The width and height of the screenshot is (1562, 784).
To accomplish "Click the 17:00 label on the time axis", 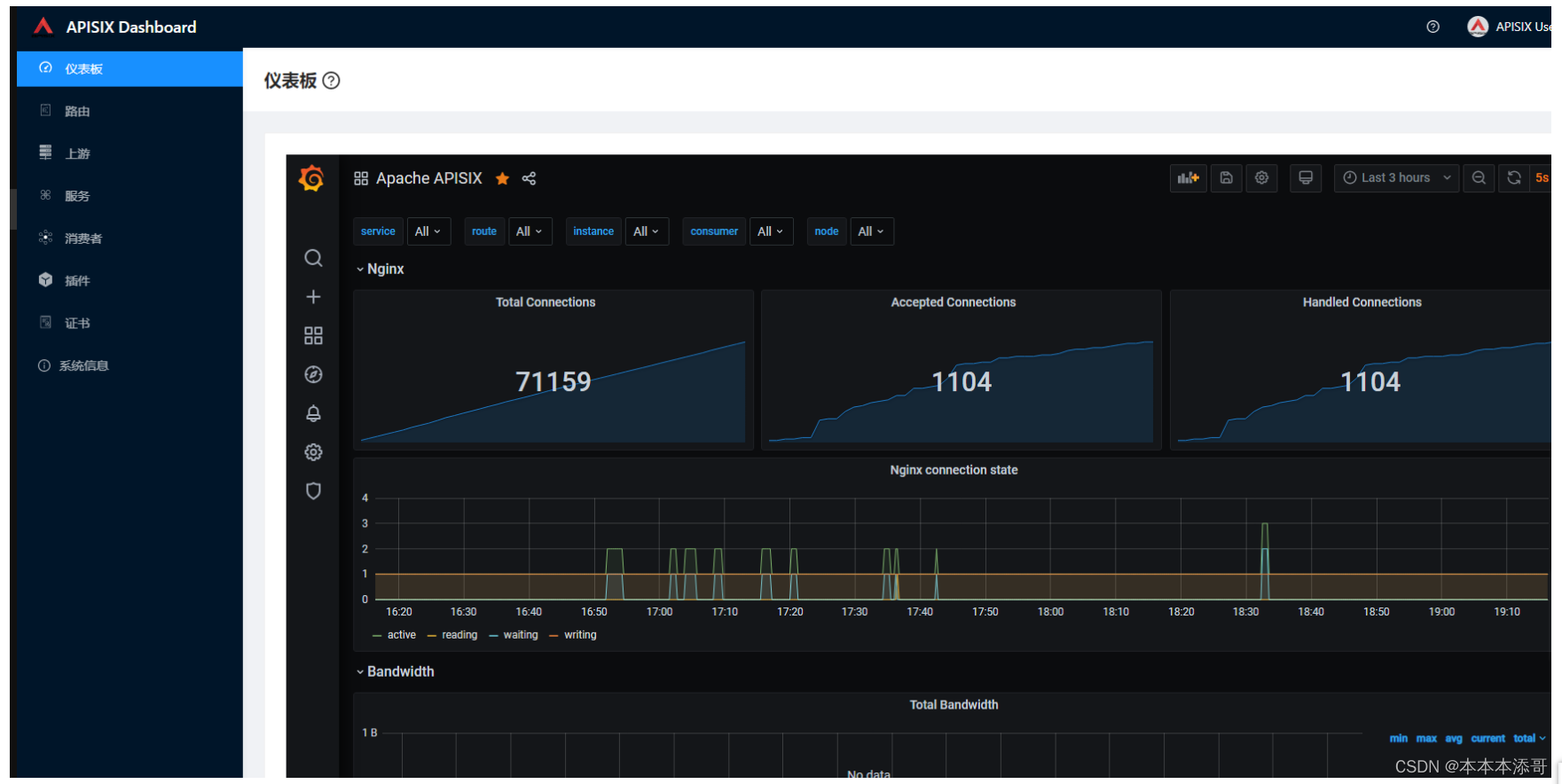I will [x=659, y=612].
